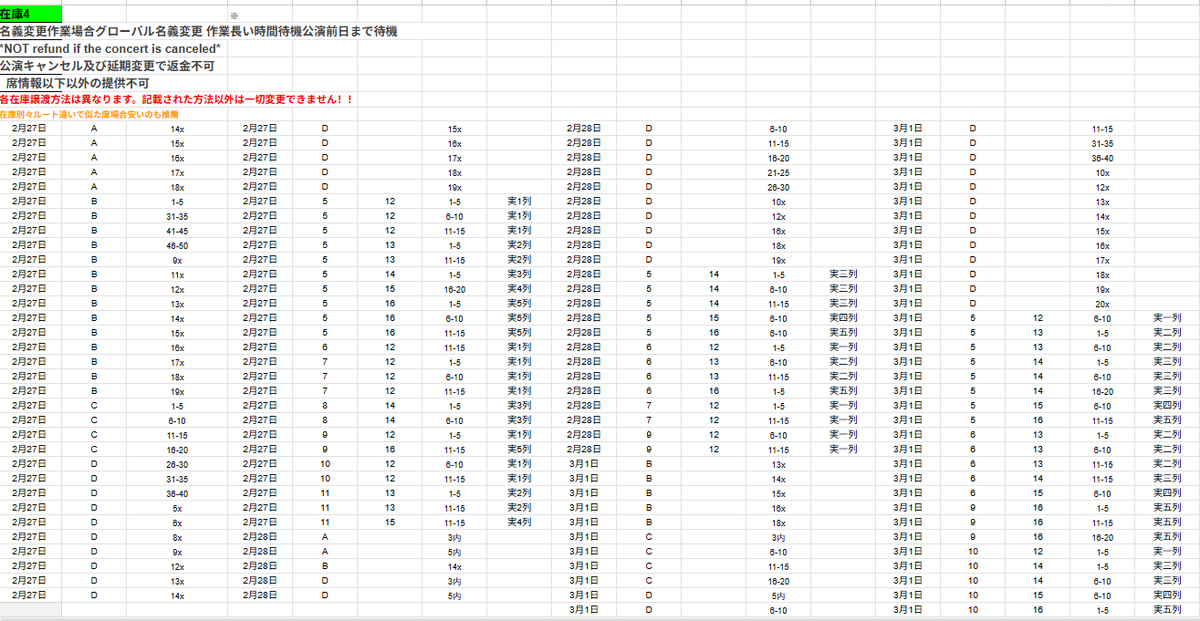Select the 41-45 seat cell
Screen dimensions: 1200x621
[176, 230]
